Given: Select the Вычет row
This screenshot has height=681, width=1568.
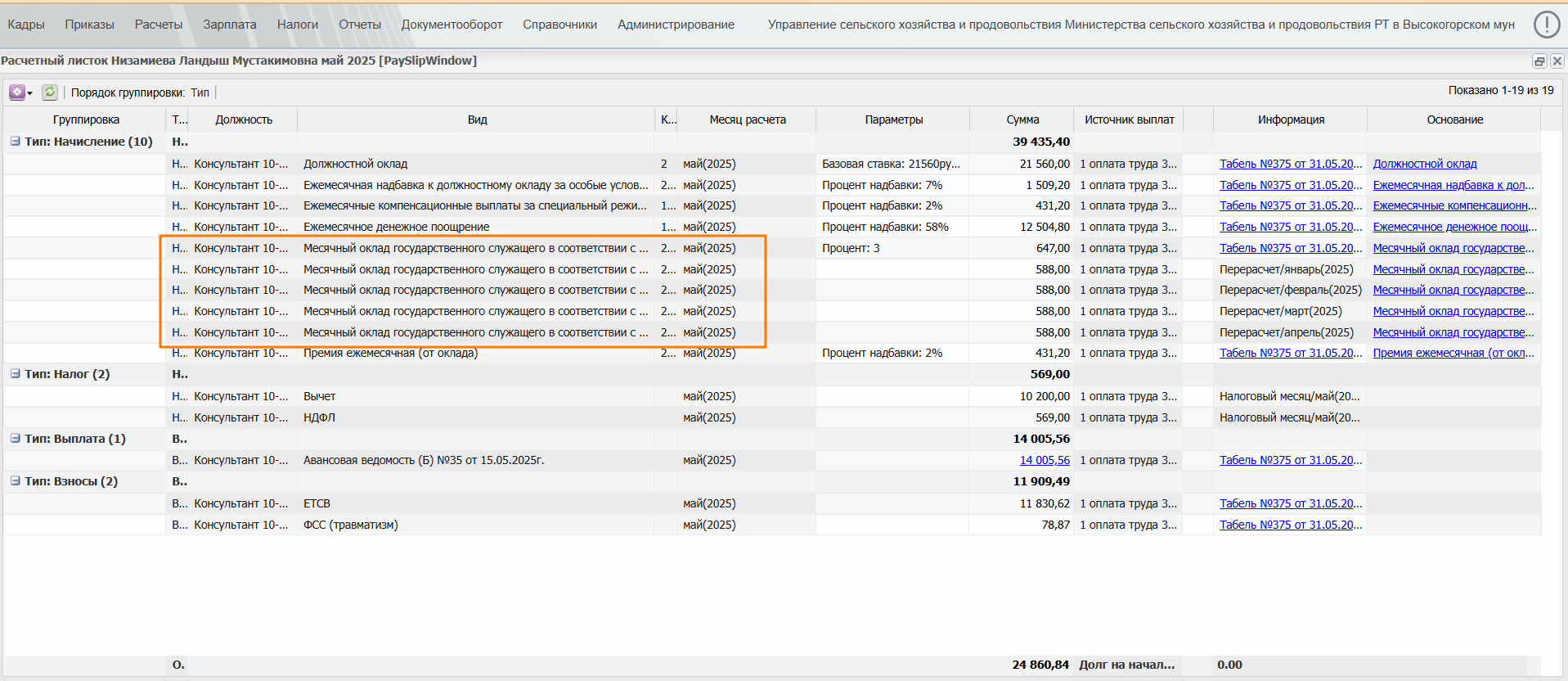Looking at the screenshot, I should click(772, 396).
